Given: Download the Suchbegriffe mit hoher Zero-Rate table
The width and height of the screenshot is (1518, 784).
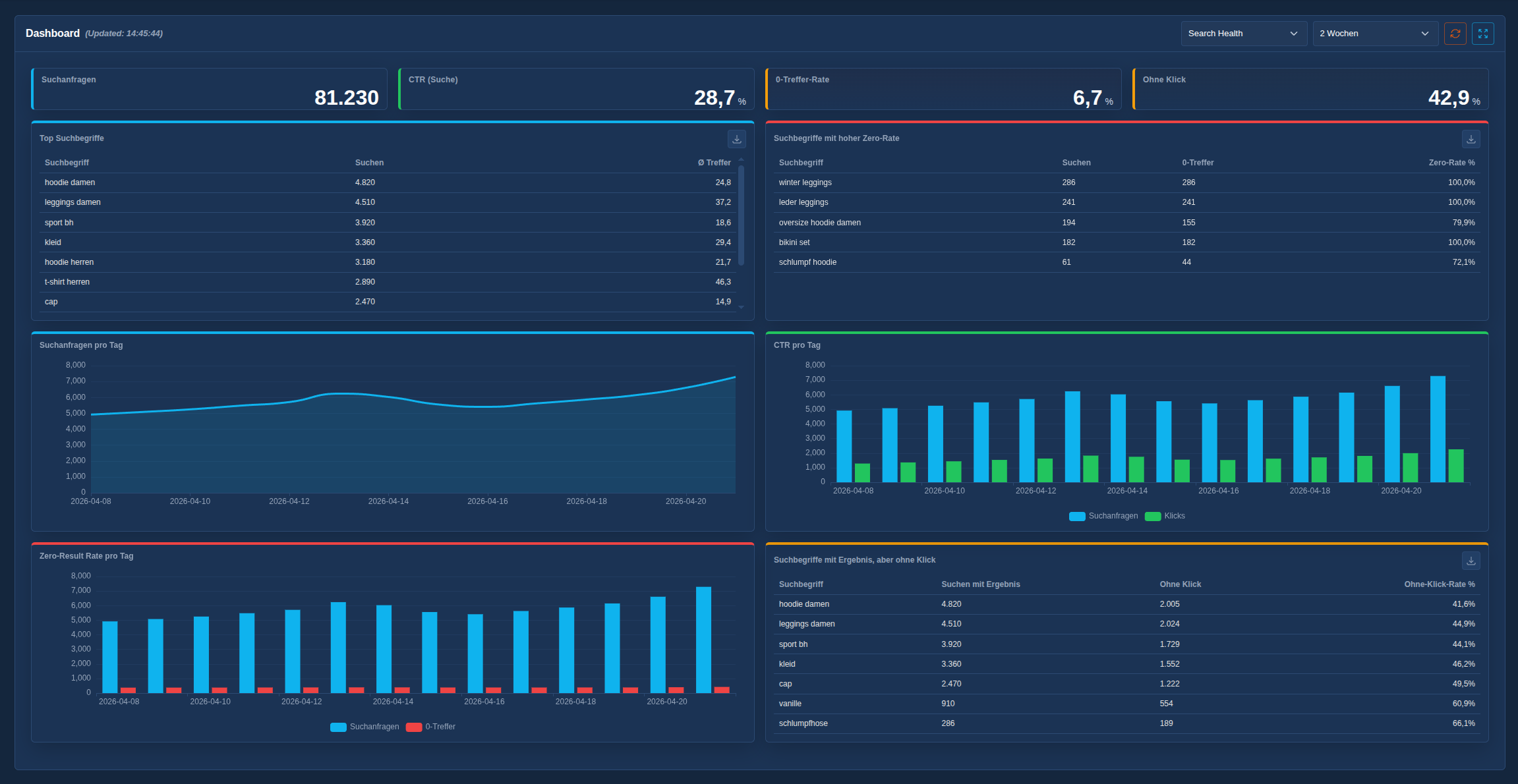Looking at the screenshot, I should tap(1471, 139).
